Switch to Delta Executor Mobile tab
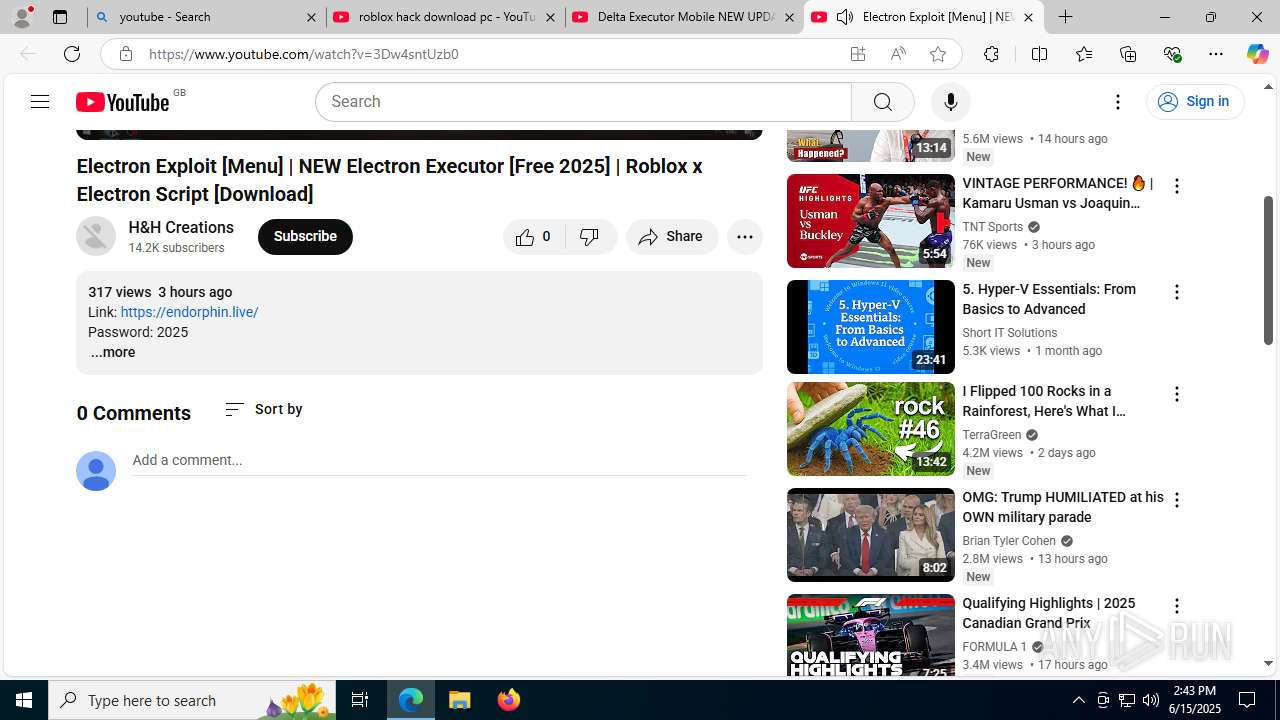Image resolution: width=1280 pixels, height=720 pixels. [685, 17]
